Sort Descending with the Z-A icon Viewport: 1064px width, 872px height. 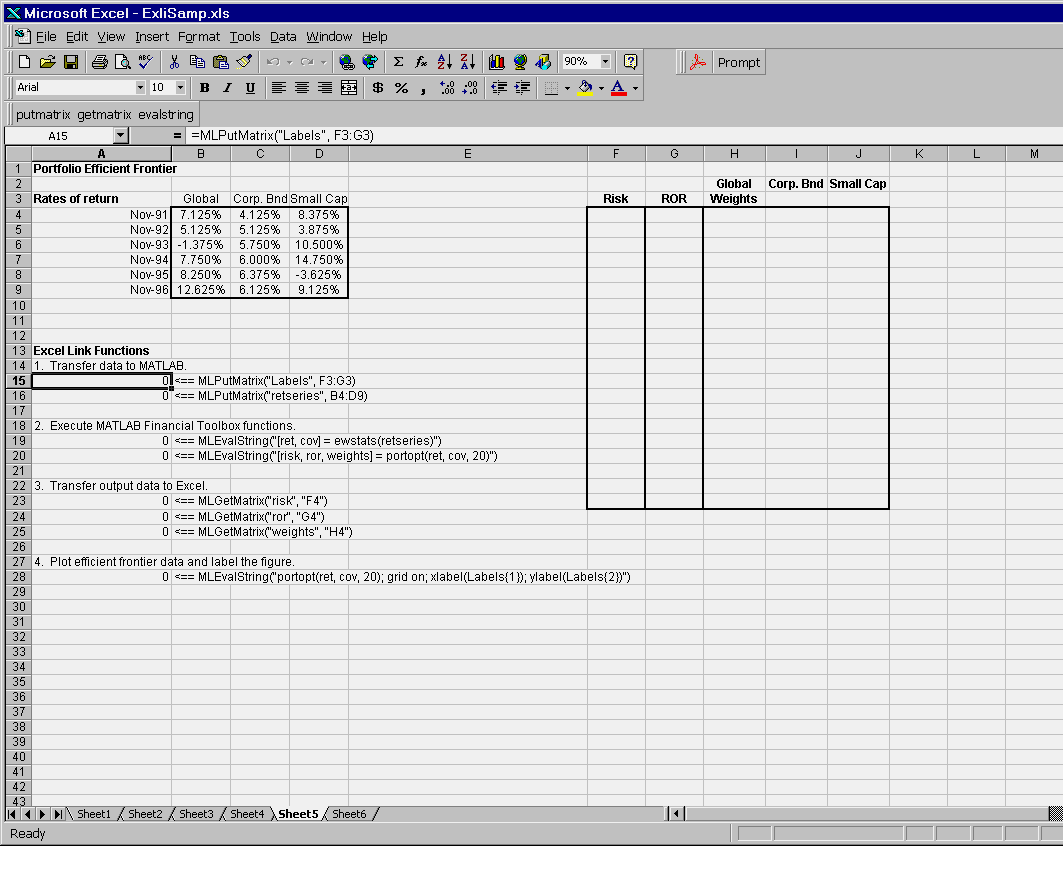(468, 62)
